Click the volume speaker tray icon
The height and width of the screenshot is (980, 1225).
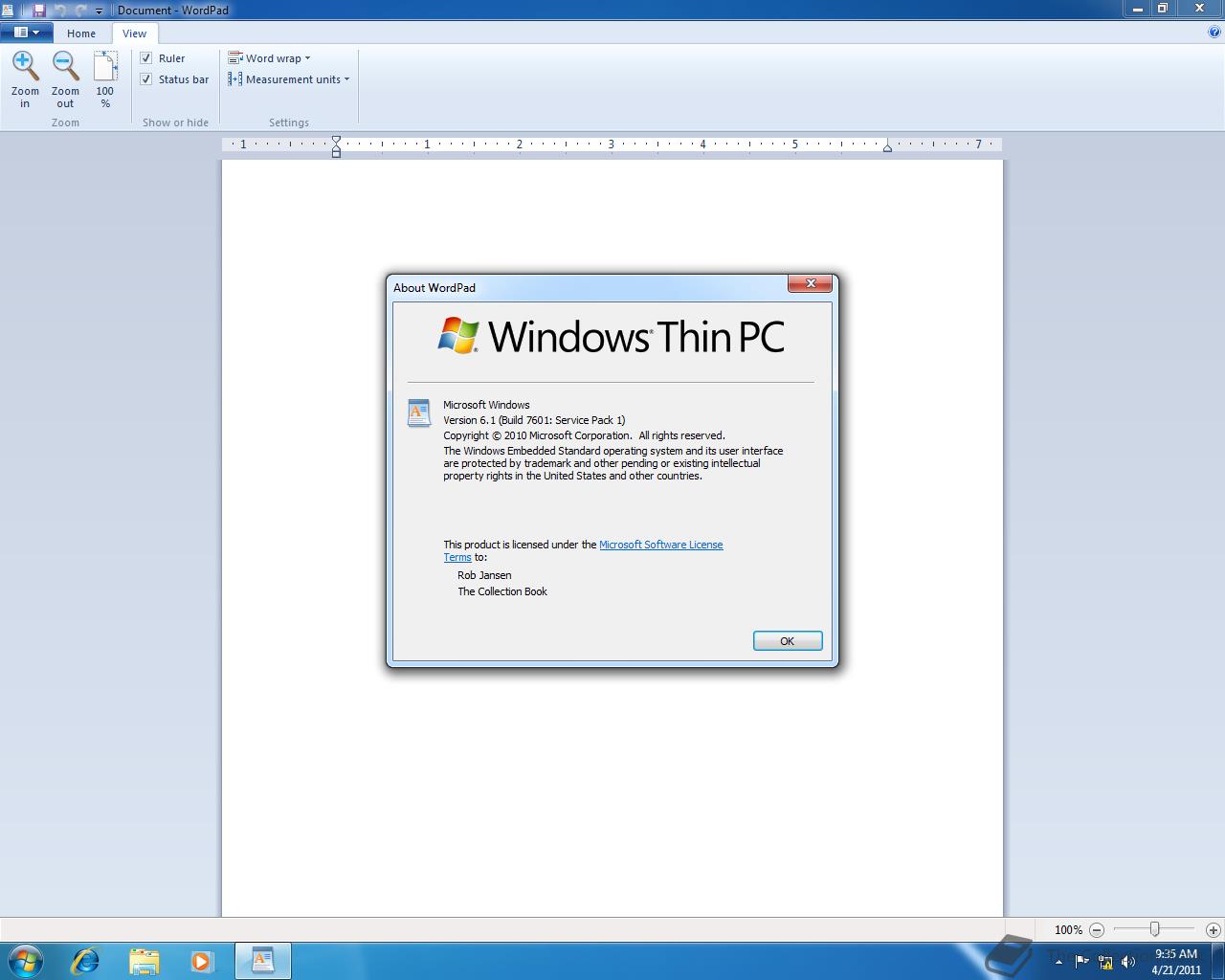click(1128, 961)
